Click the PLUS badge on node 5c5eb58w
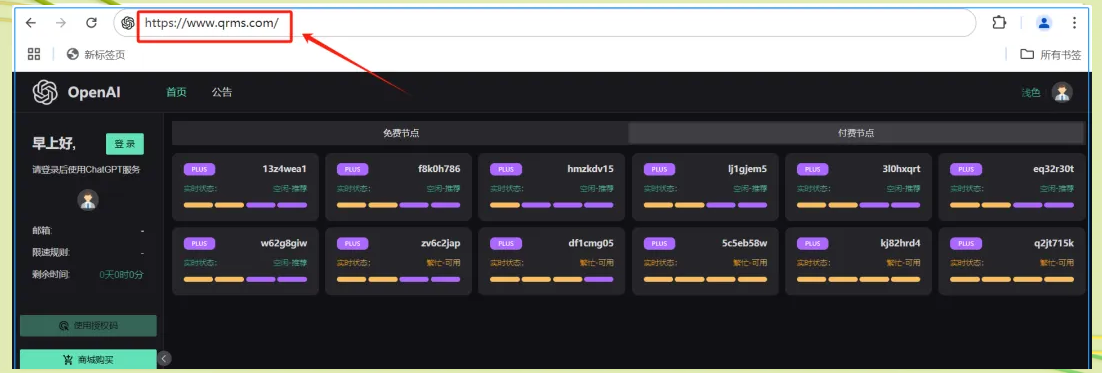This screenshot has height=373, width=1102. (659, 244)
